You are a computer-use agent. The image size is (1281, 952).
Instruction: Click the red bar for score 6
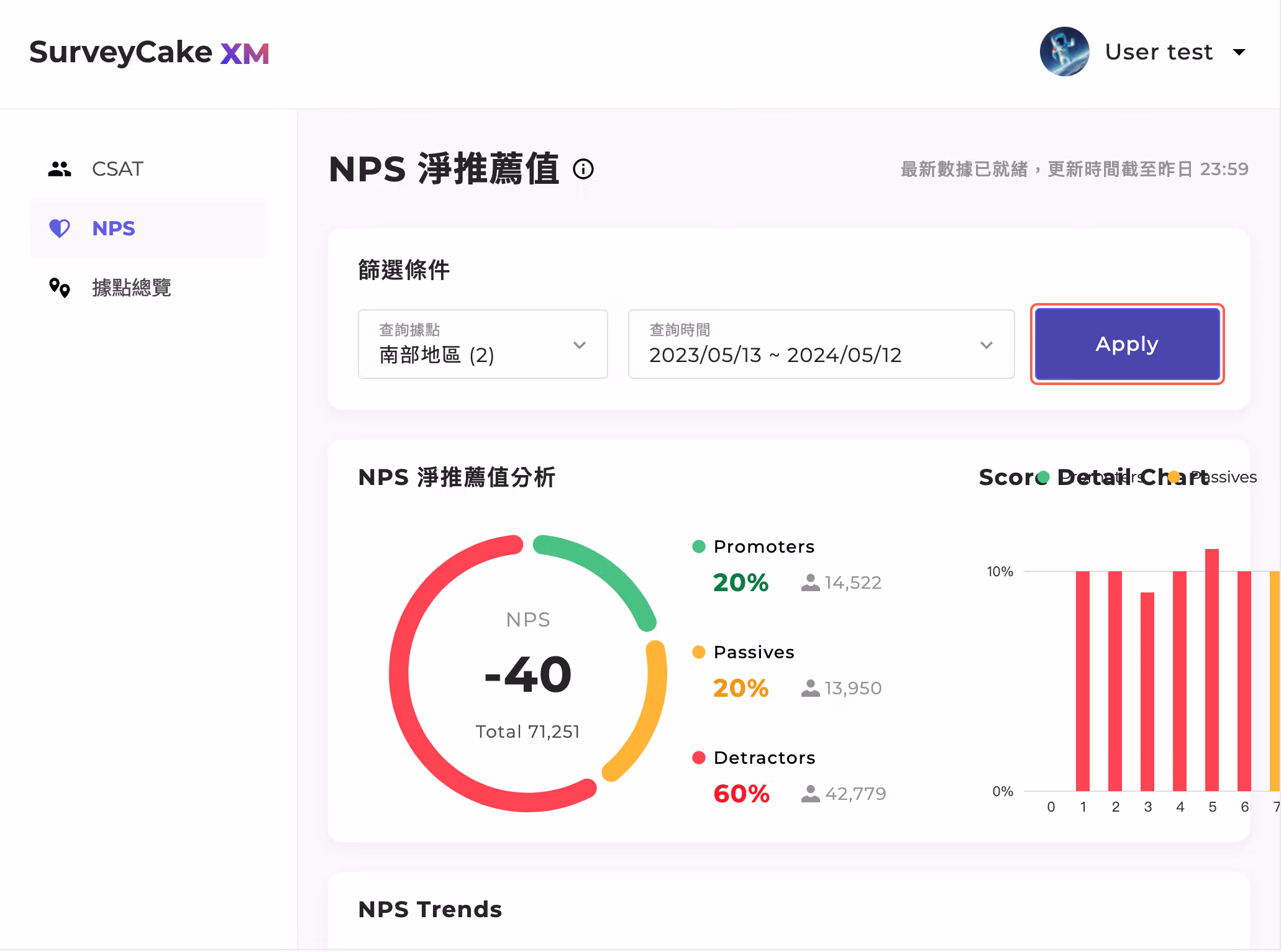pos(1244,681)
